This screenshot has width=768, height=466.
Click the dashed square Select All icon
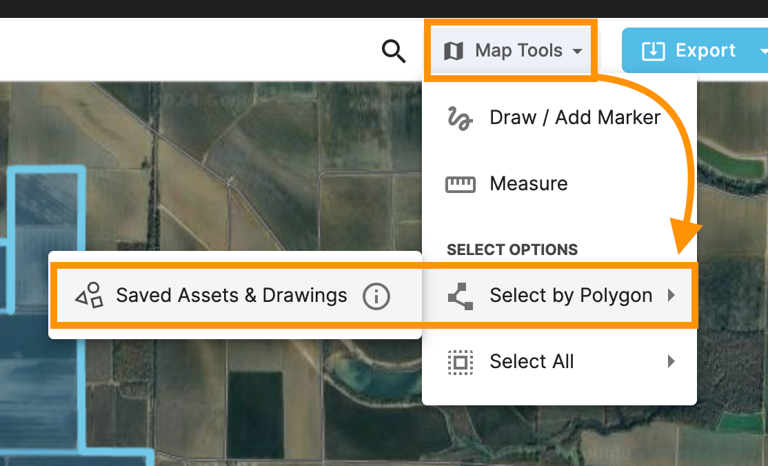(460, 362)
